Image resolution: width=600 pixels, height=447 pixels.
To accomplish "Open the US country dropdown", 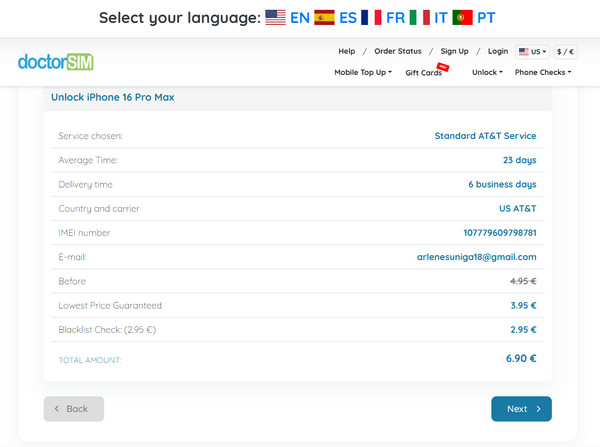I will point(532,52).
